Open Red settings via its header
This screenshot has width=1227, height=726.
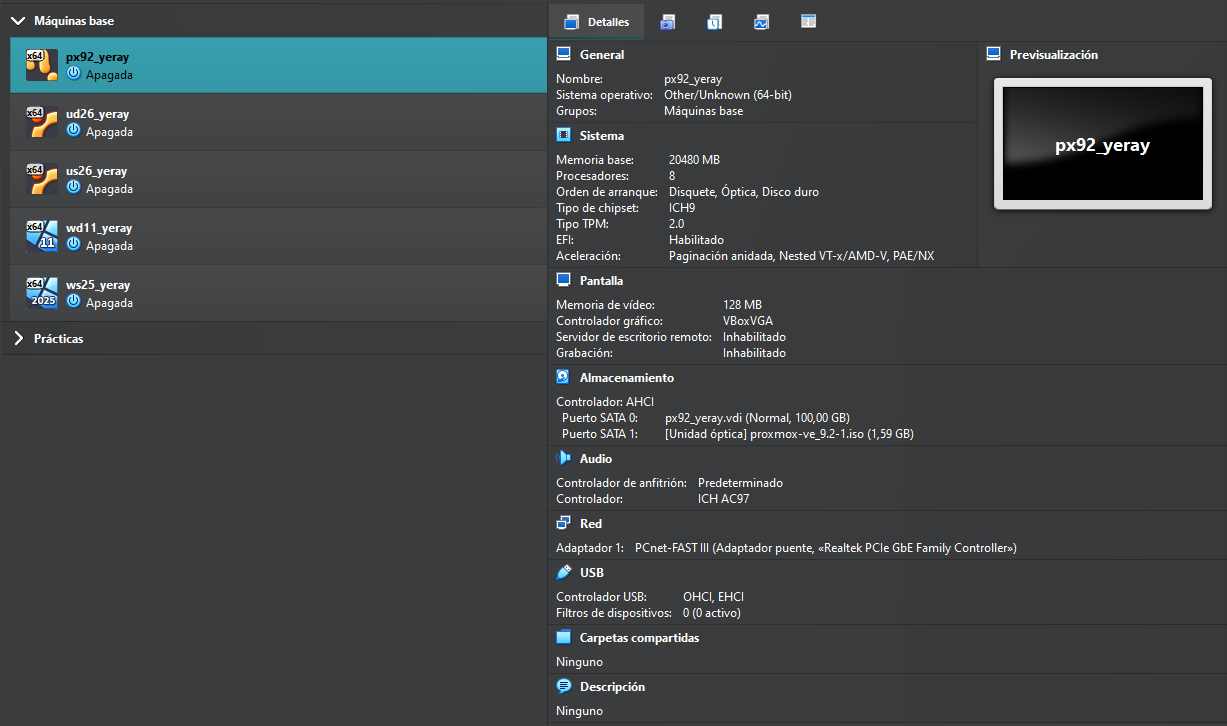(x=591, y=524)
